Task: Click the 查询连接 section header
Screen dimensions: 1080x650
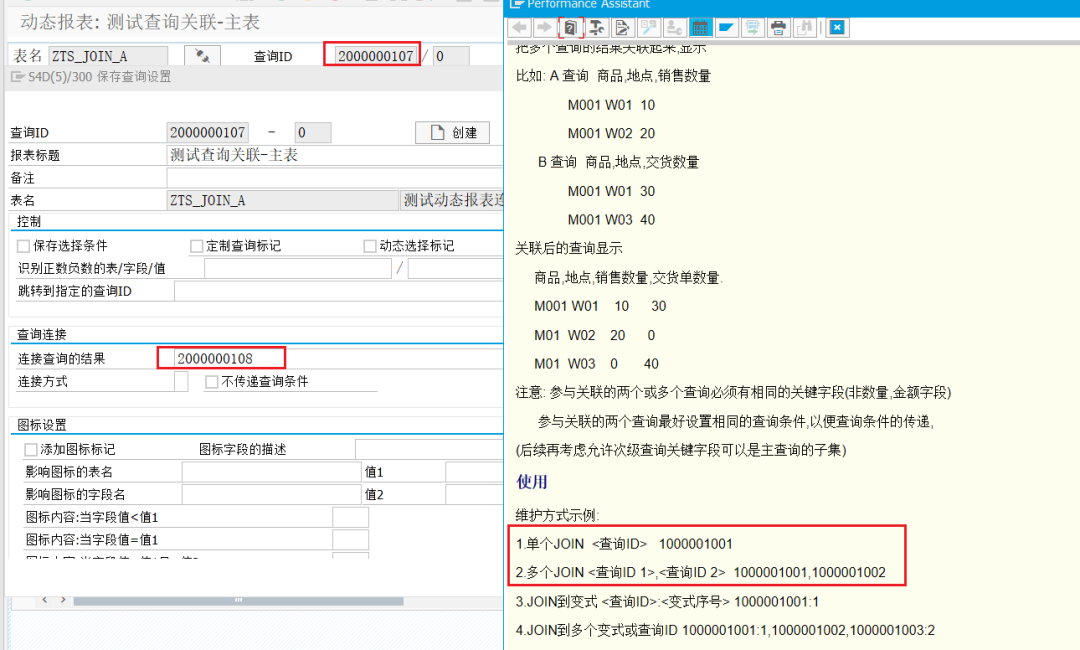Action: [x=42, y=335]
